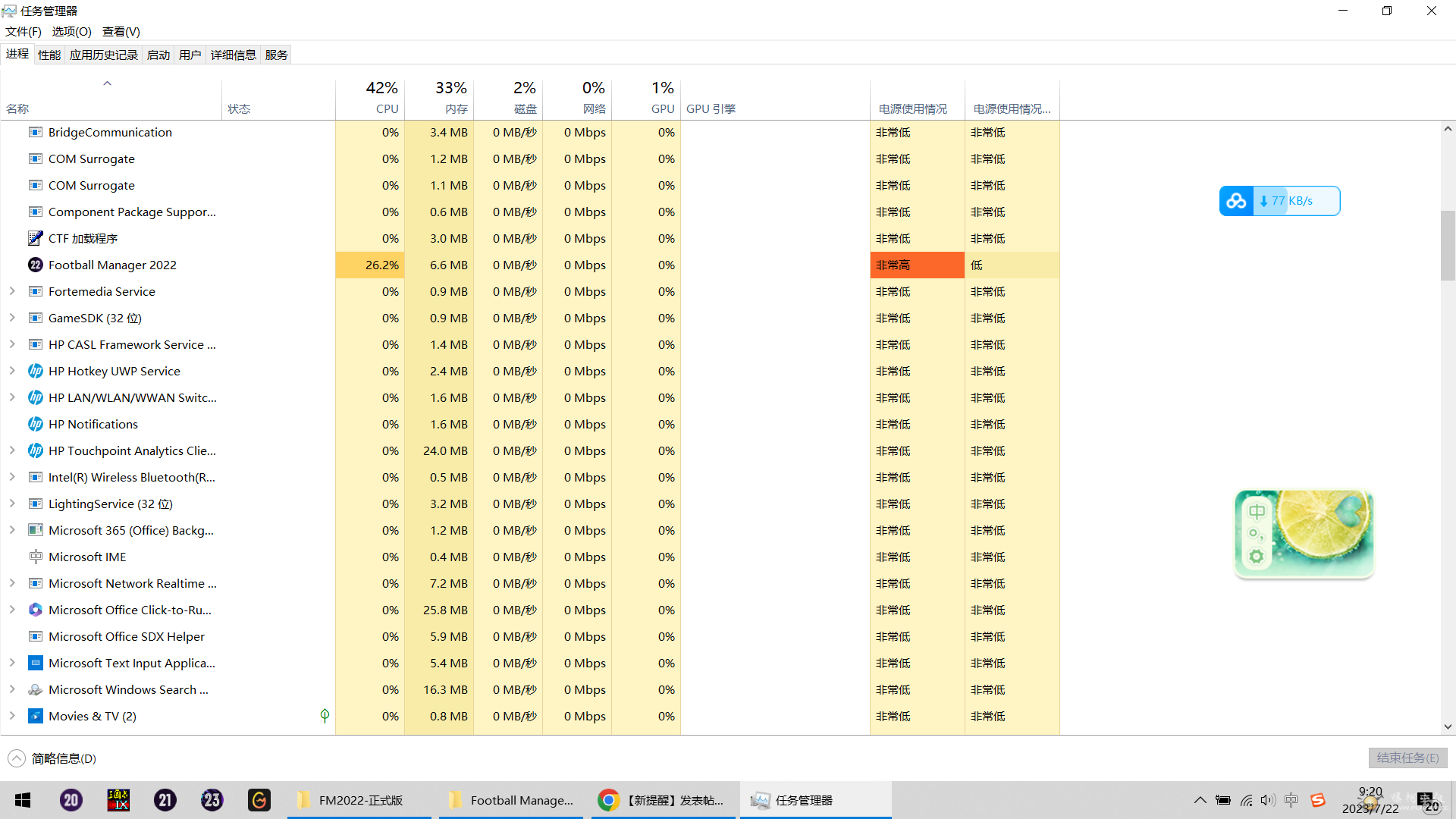Open the FM 23 taskbar icon
Screen dimensions: 1456x819
[212, 800]
